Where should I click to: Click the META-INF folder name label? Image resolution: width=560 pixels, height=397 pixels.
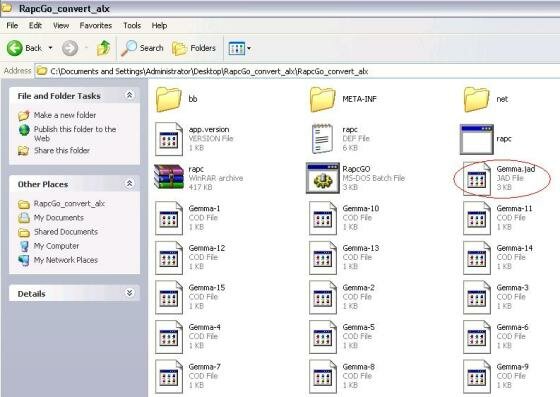(359, 99)
